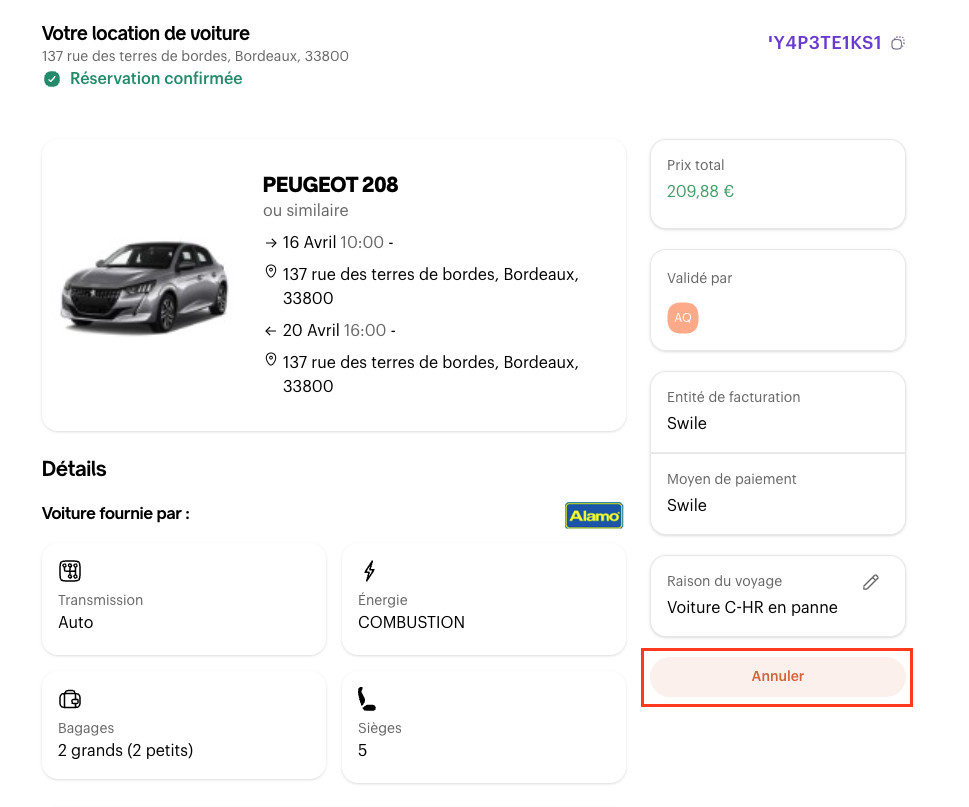Click the Alamo provider logo
The image size is (969, 807).
tap(593, 515)
